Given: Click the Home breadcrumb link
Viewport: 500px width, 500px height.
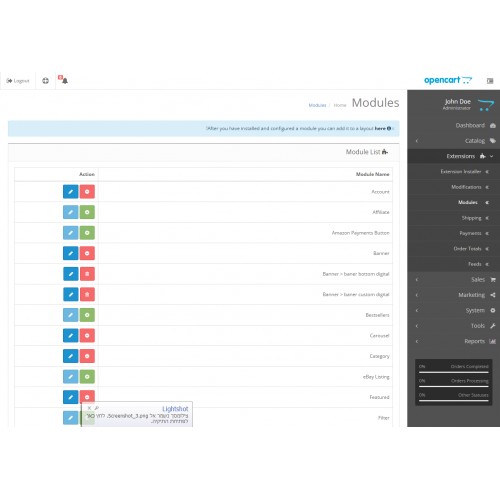Looking at the screenshot, I should pyautogui.click(x=340, y=105).
